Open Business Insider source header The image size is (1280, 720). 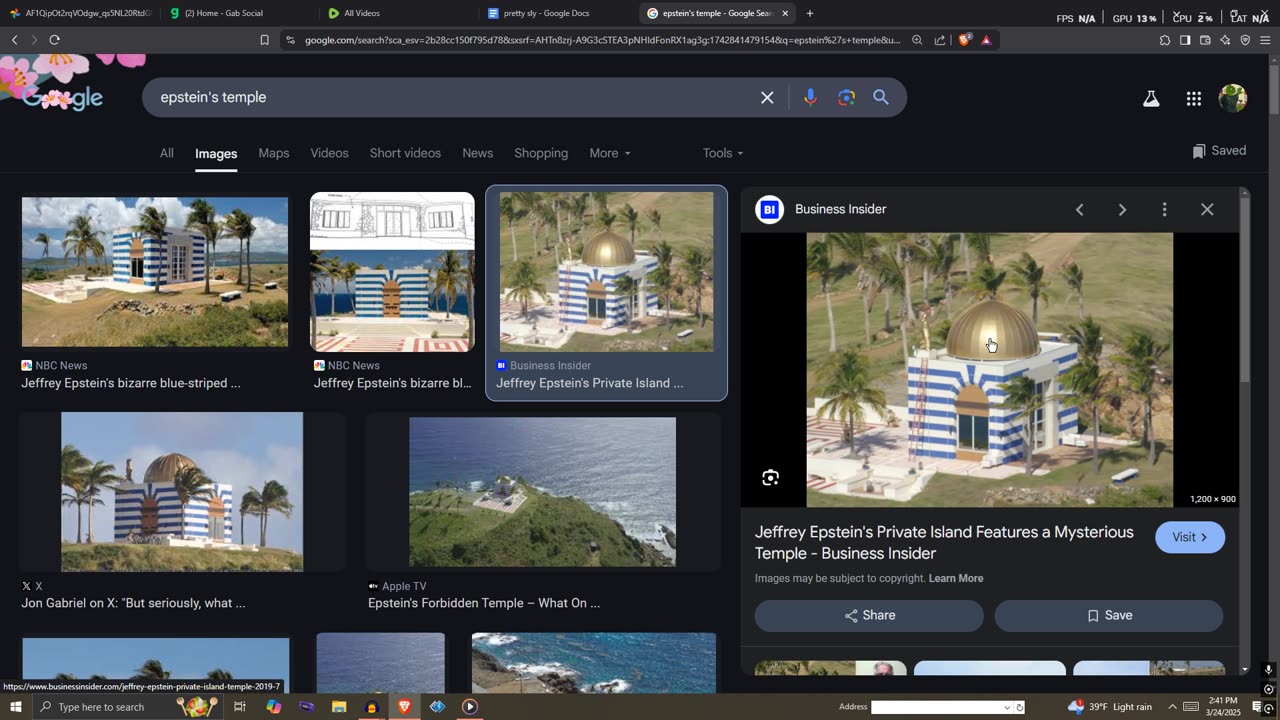point(822,209)
